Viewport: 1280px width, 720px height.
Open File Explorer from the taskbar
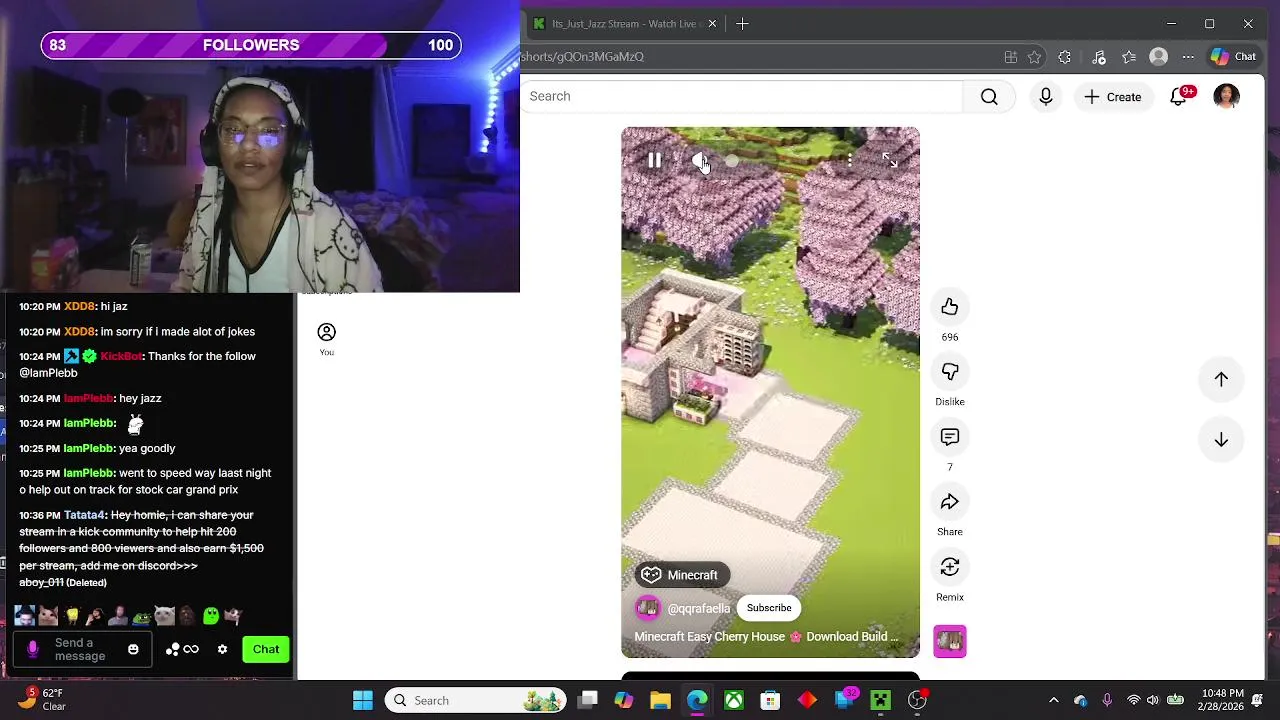660,700
